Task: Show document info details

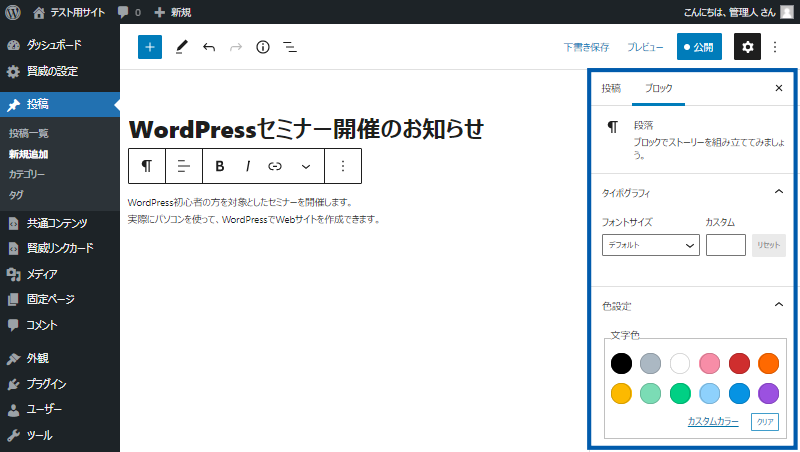Action: [263, 47]
